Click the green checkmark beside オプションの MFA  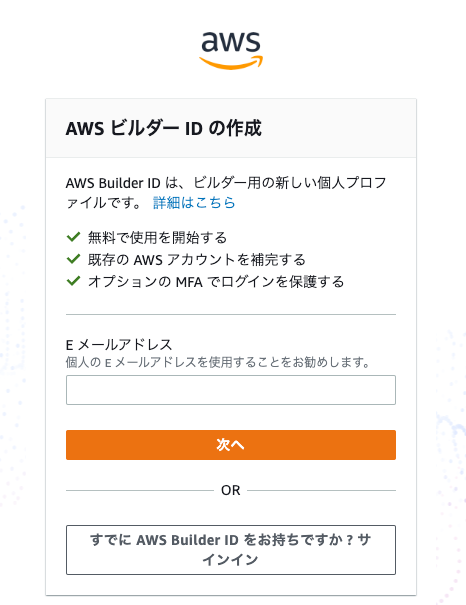pyautogui.click(x=73, y=281)
